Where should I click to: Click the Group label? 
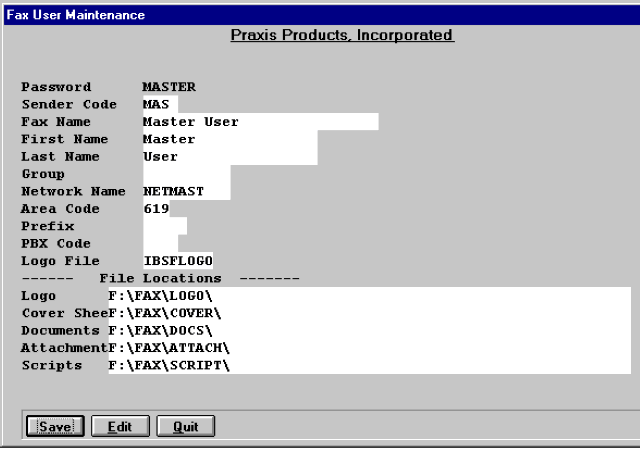pos(43,174)
